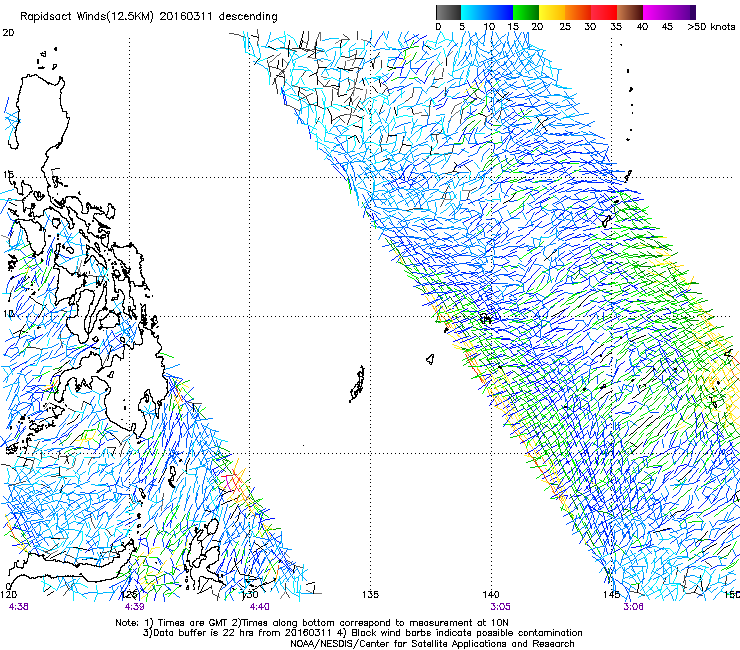This screenshot has width=740, height=650.
Task: Click the blue 10-15 knots legend swatch
Action: [x=500, y=12]
